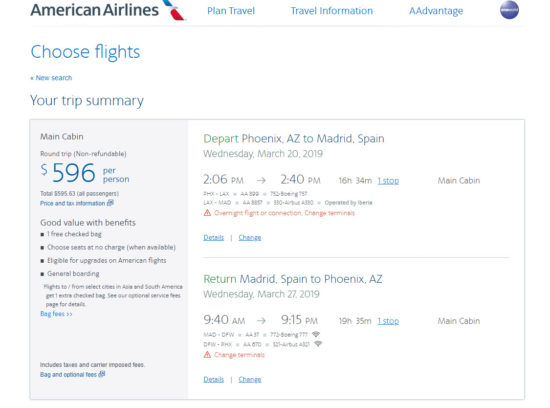Click the oneworld alliance globe icon
The image size is (550, 408).
point(509,10)
